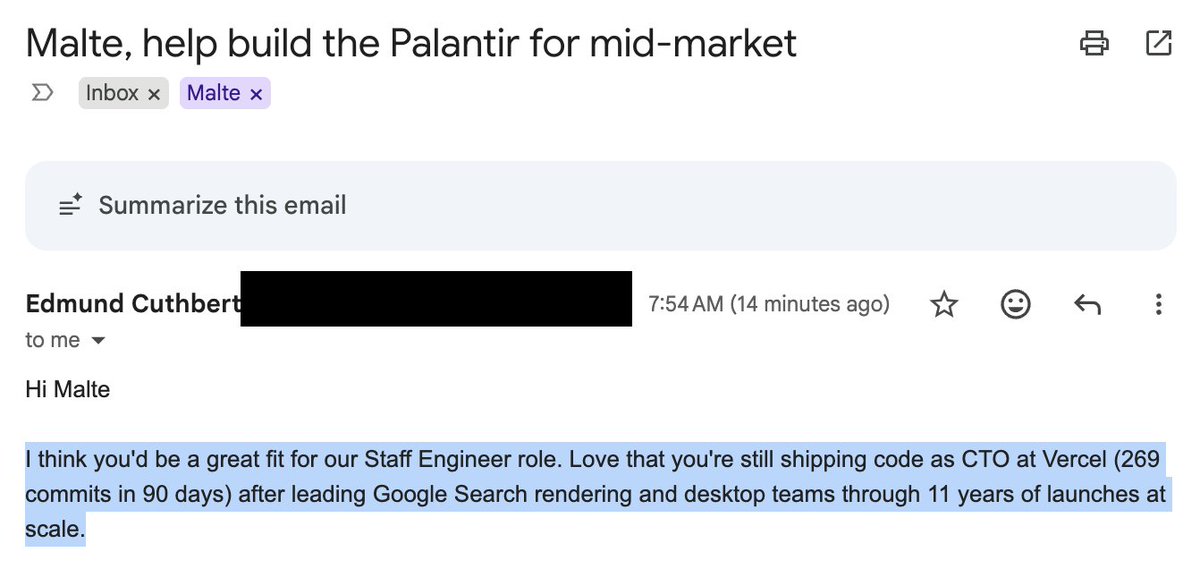The width and height of the screenshot is (1200, 569).
Task: Expand recipient details arrow next to "to me"
Action: (x=98, y=341)
